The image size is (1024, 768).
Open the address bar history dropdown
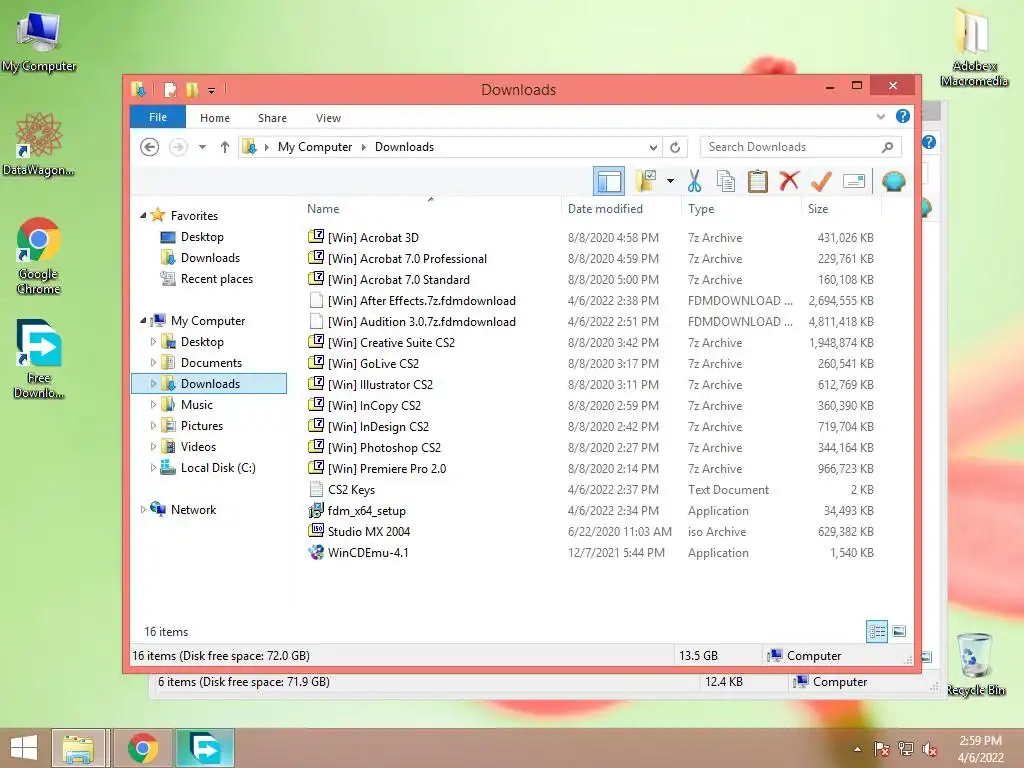point(653,147)
